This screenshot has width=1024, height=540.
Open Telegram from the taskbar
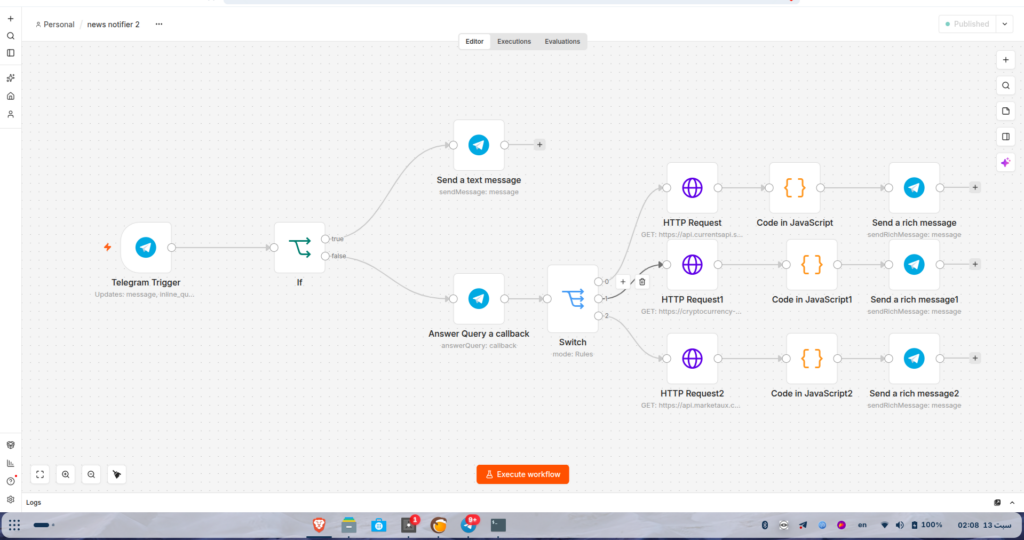[469, 525]
